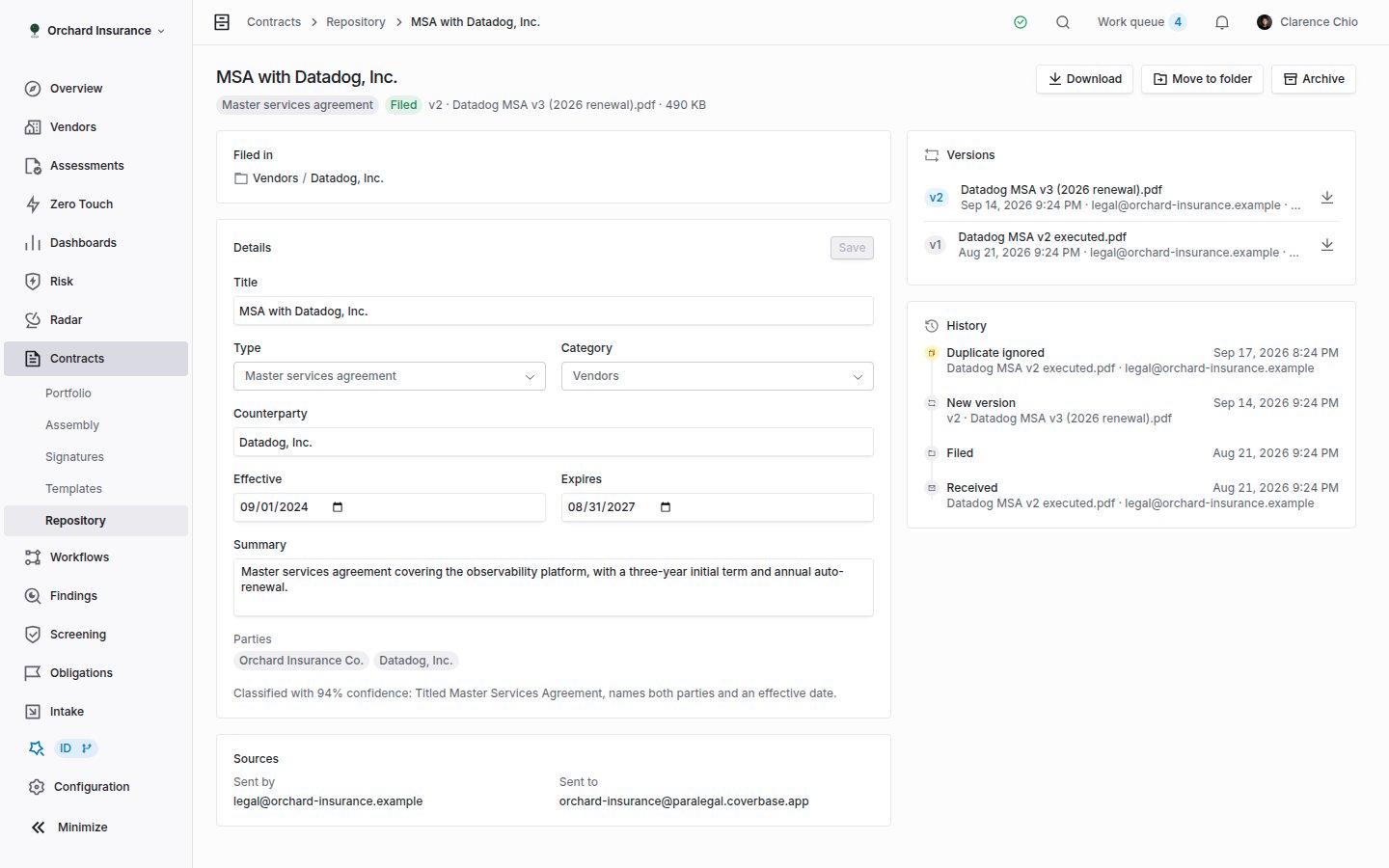
Task: Click the panel toggle icon left of breadcrumbs
Action: 222,22
